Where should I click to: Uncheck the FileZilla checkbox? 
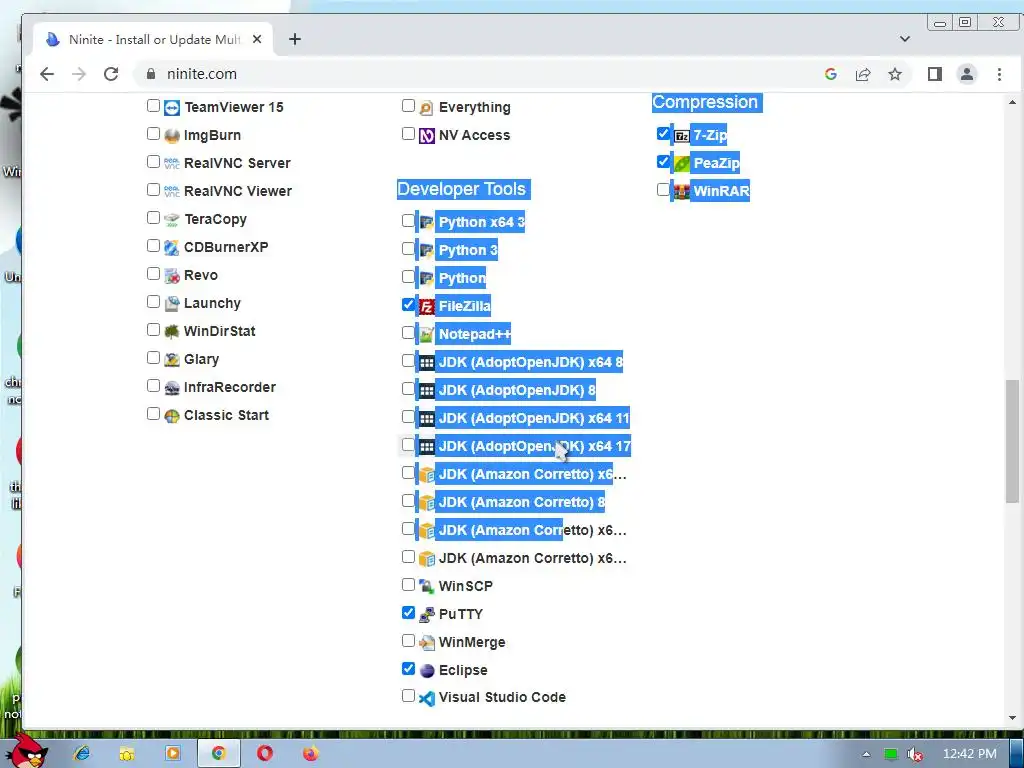pyautogui.click(x=408, y=304)
